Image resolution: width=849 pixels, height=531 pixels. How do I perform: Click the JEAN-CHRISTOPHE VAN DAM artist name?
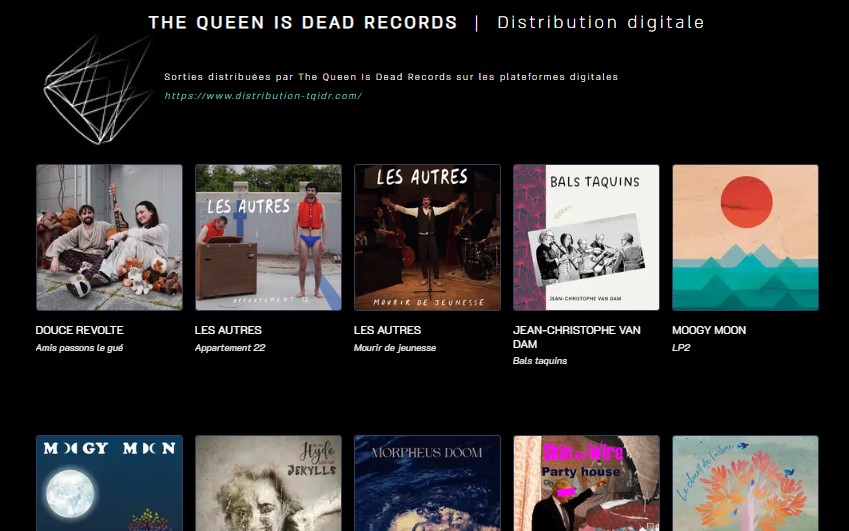[x=577, y=337]
